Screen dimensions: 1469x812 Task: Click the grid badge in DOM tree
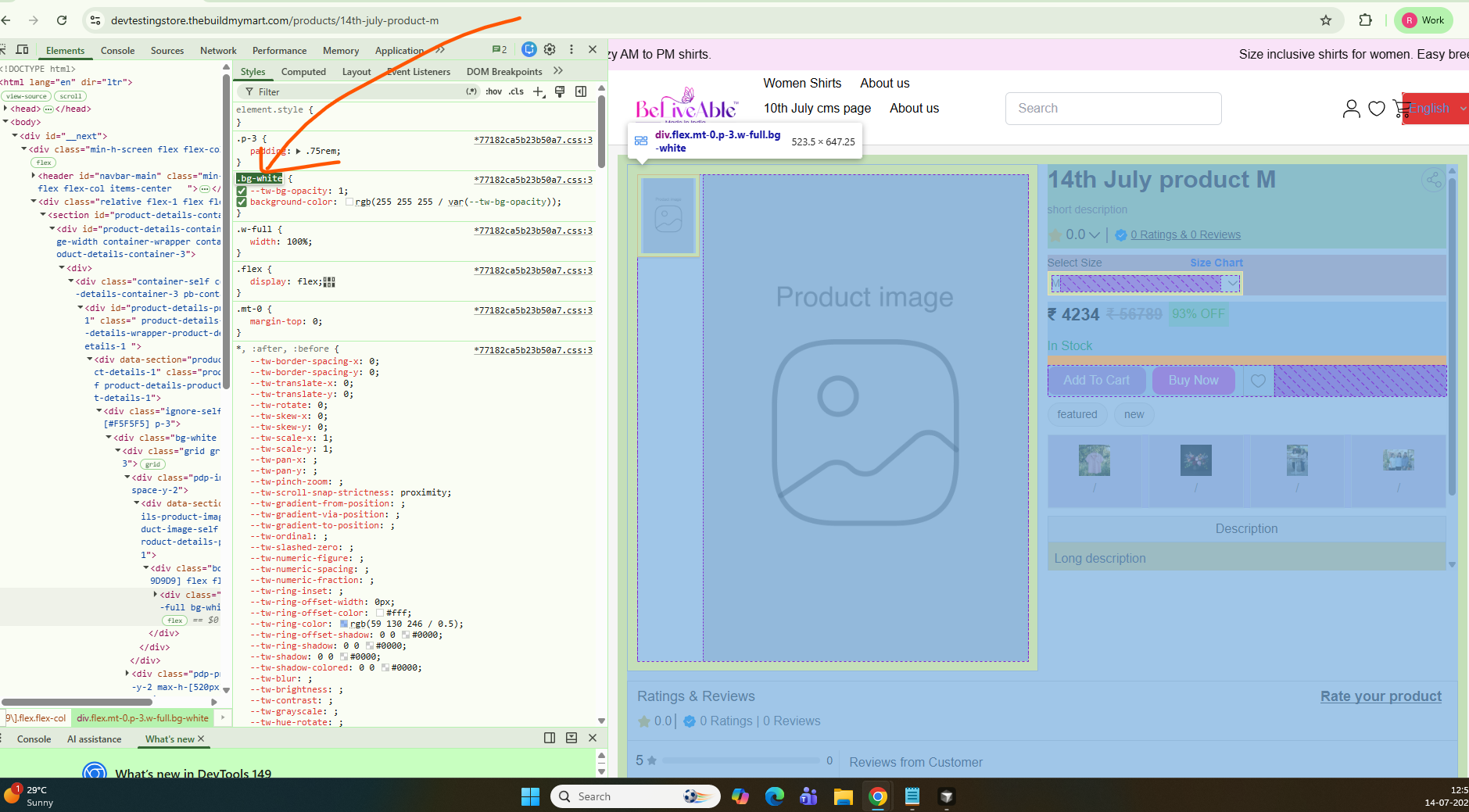pyautogui.click(x=152, y=464)
